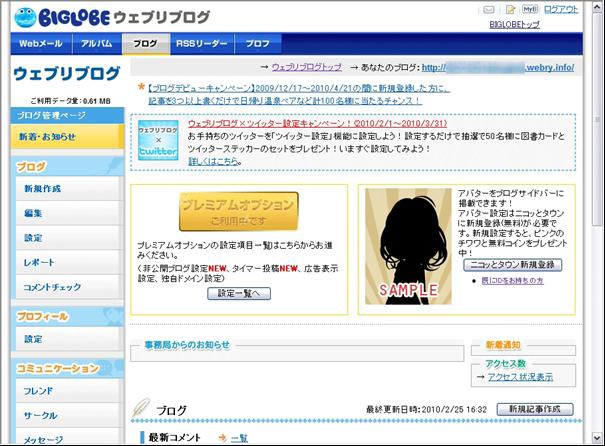This screenshot has width=605, height=446.
Task: Open the mail envelope icon in header
Action: pos(489,10)
